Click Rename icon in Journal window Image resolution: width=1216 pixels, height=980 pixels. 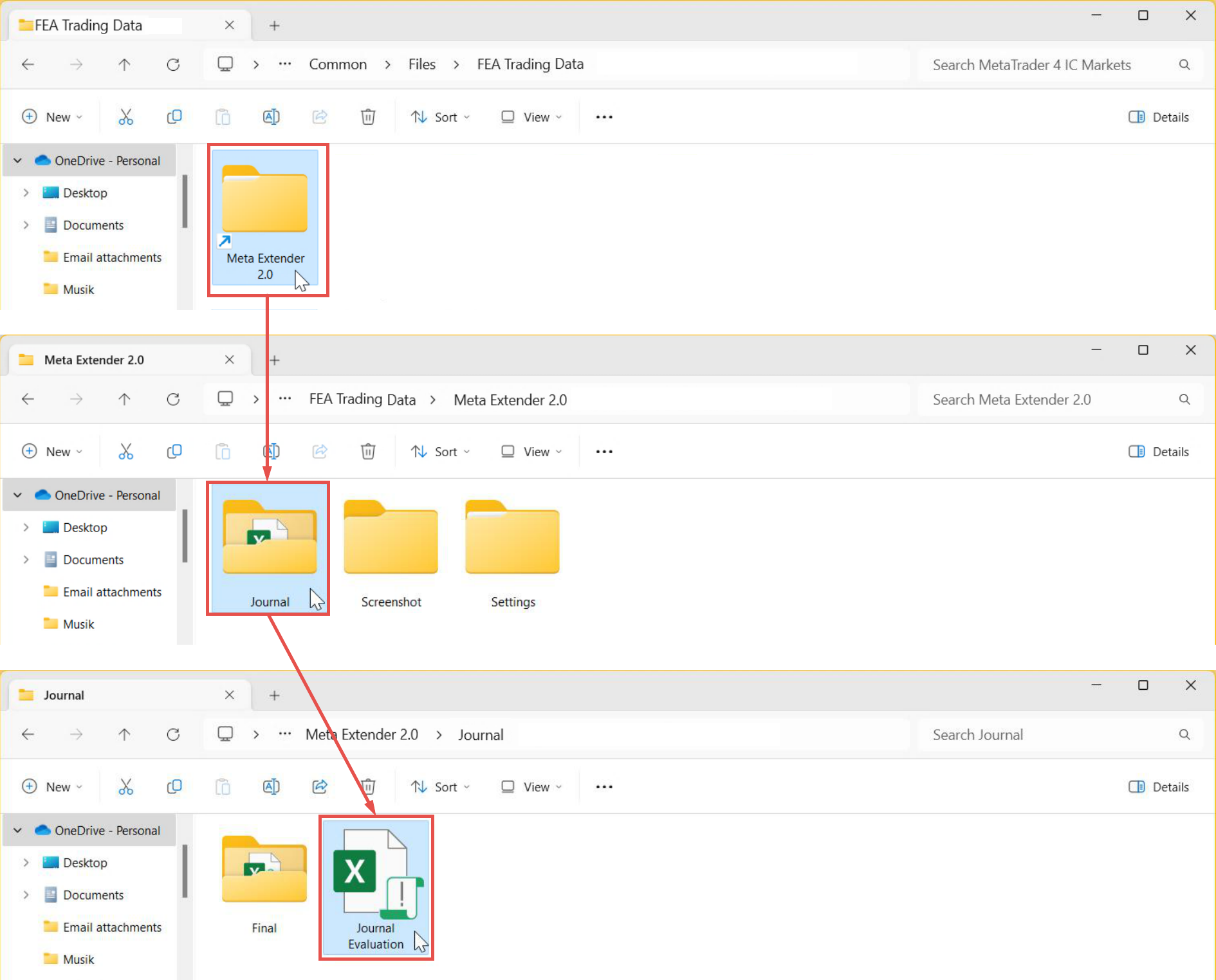(x=272, y=786)
